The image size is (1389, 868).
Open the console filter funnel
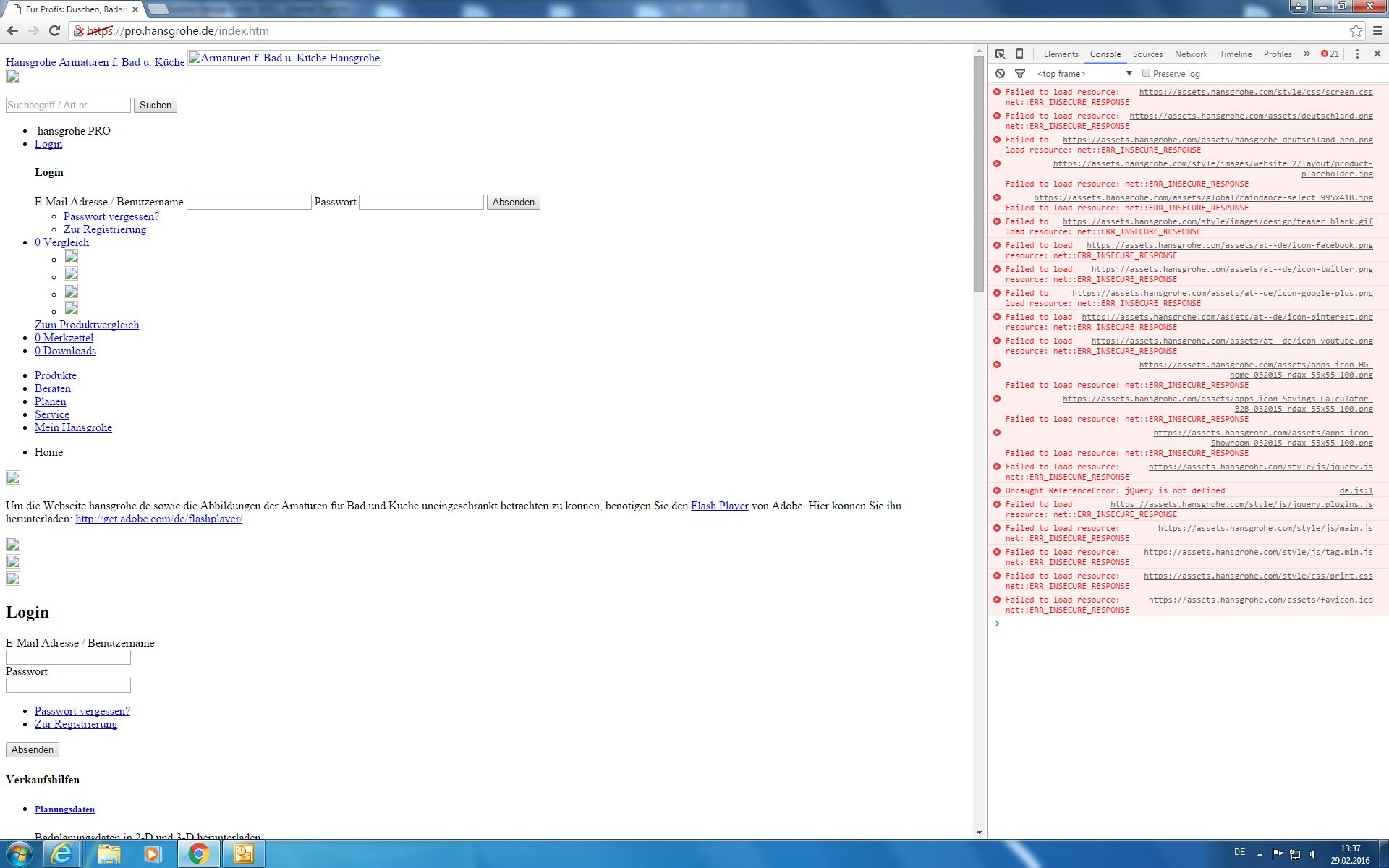(x=1020, y=74)
